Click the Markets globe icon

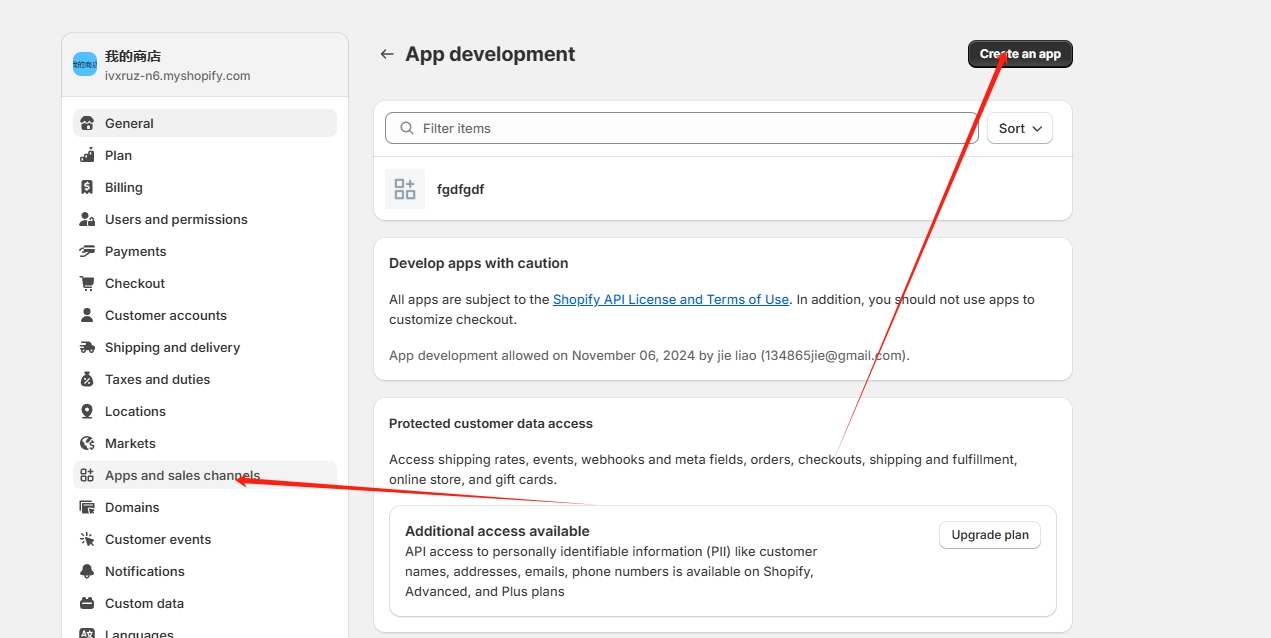tap(87, 443)
